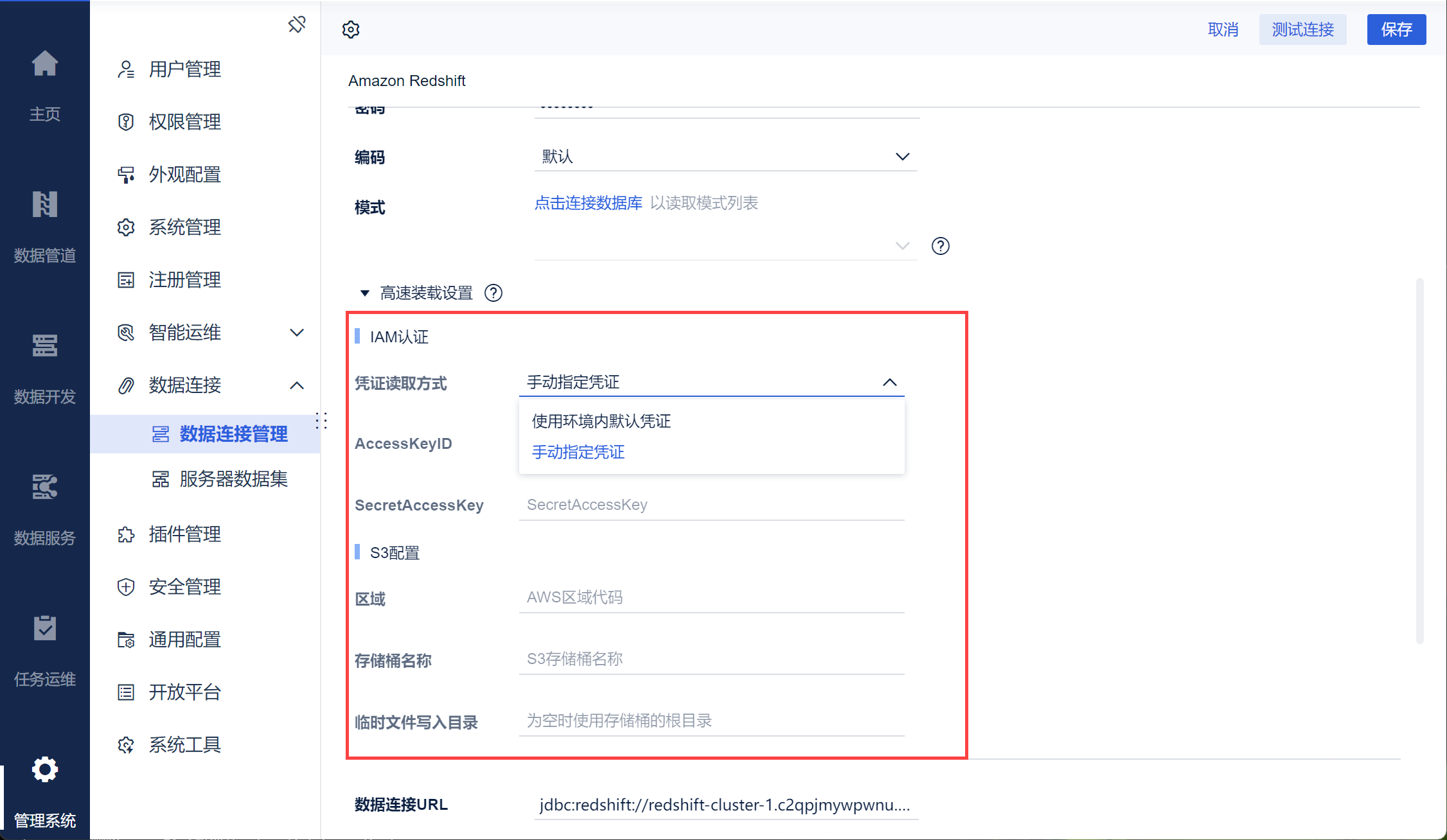Select 使用环境内默认凭证 option

coord(601,421)
